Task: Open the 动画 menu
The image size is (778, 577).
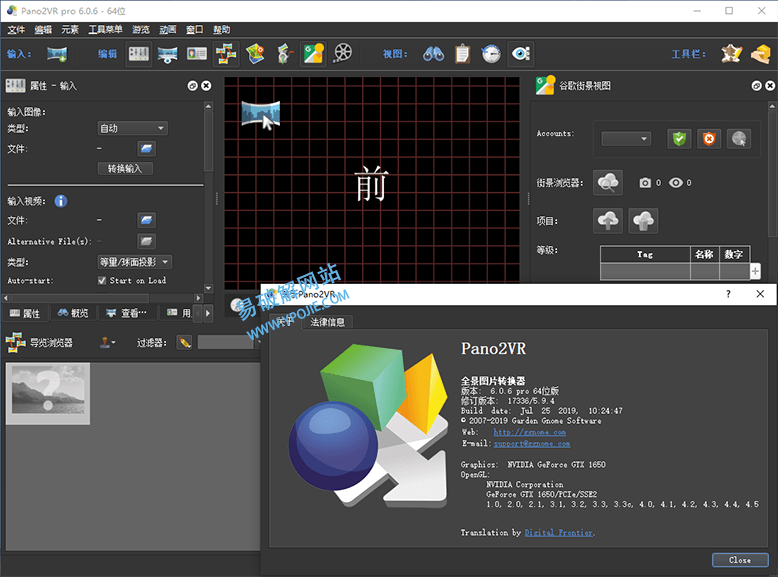Action: coord(168,30)
